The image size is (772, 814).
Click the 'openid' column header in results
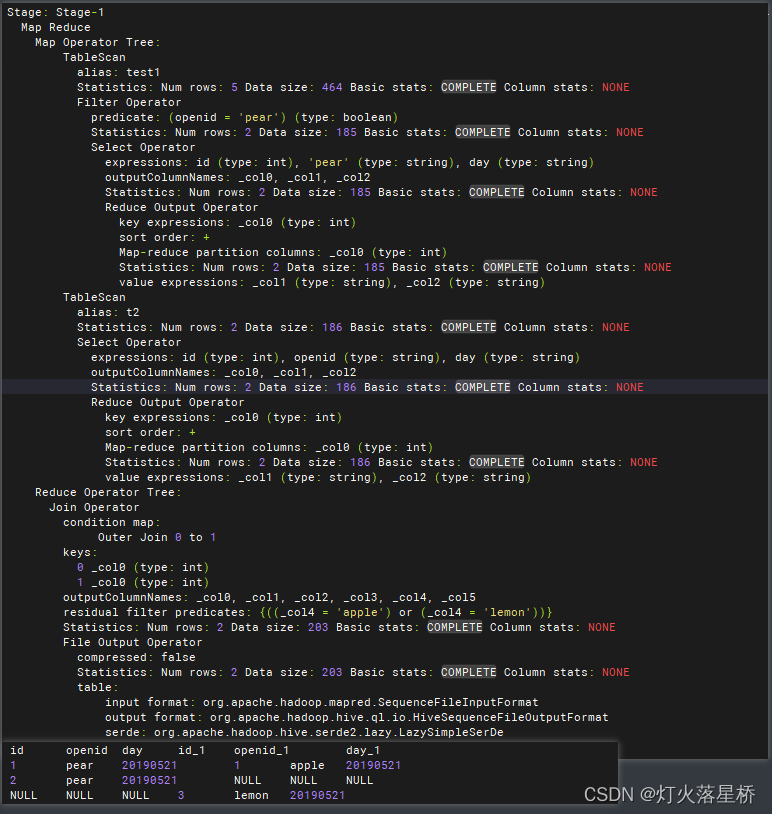click(87, 750)
